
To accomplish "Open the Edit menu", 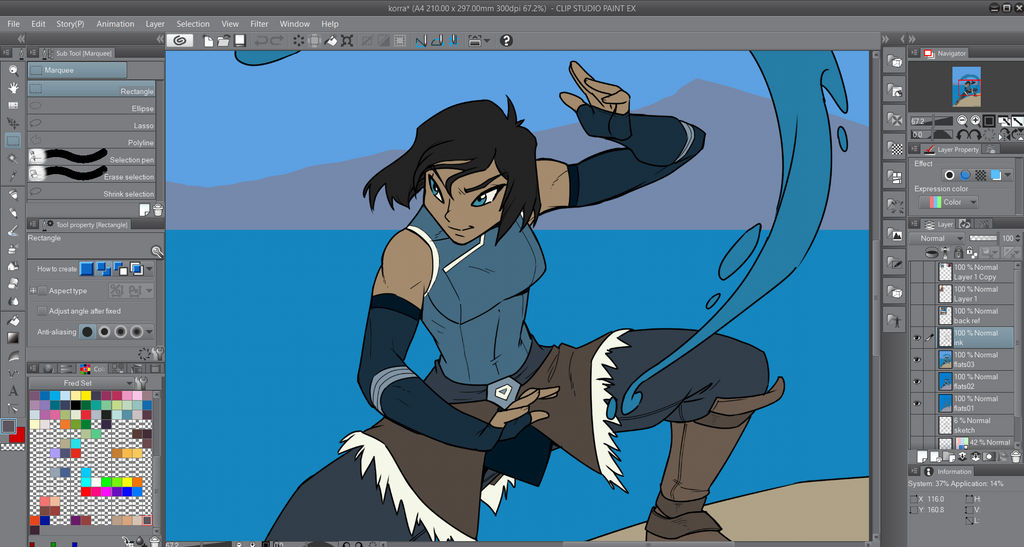I will pos(39,23).
